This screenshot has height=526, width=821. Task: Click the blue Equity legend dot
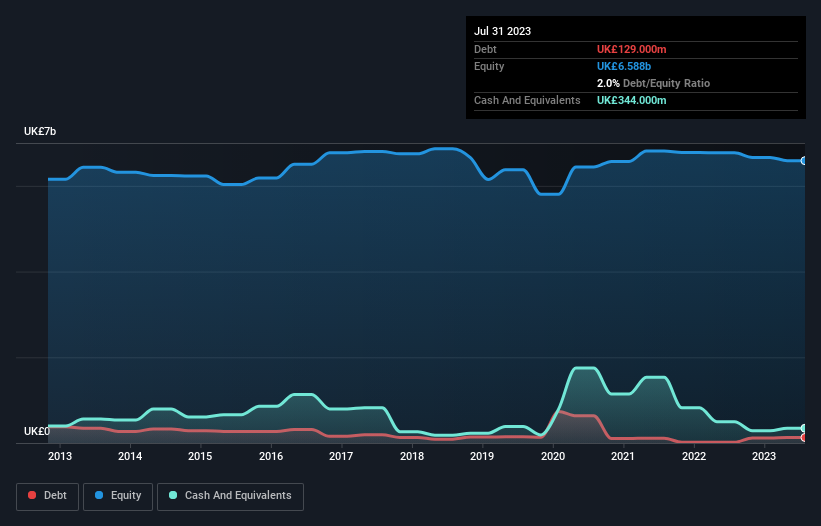tap(99, 495)
